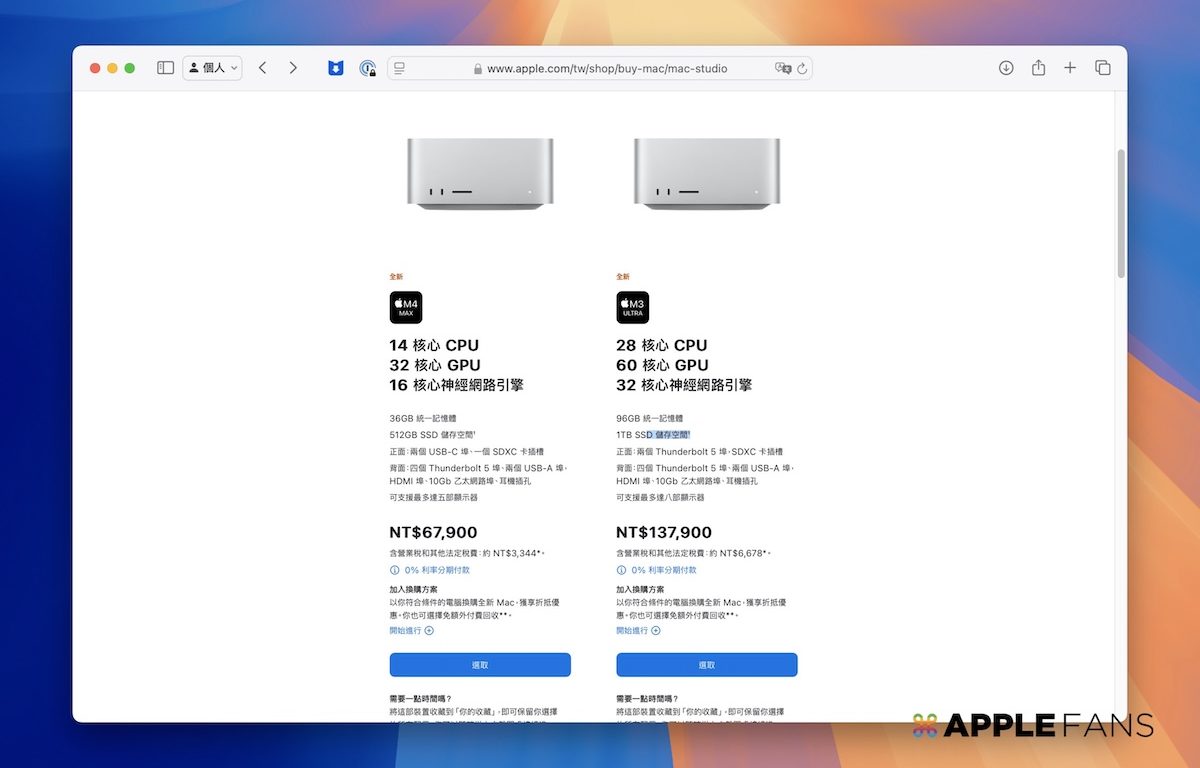The height and width of the screenshot is (768, 1200).
Task: Go back to the previous page
Action: [262, 68]
